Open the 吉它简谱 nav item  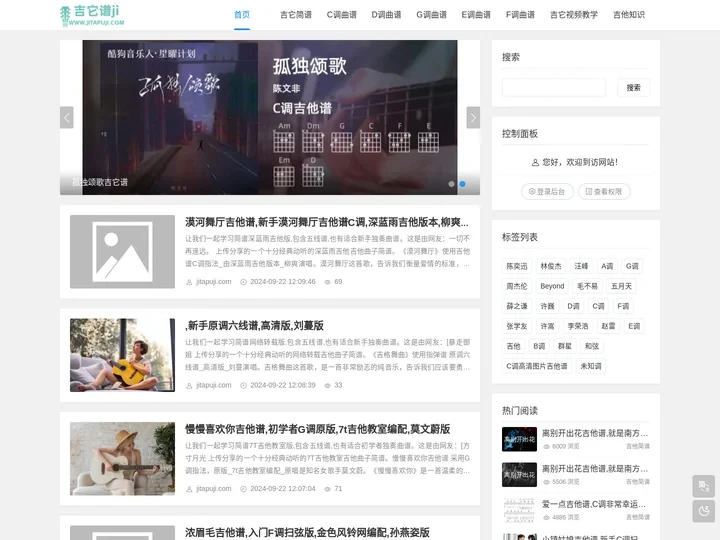[296, 15]
